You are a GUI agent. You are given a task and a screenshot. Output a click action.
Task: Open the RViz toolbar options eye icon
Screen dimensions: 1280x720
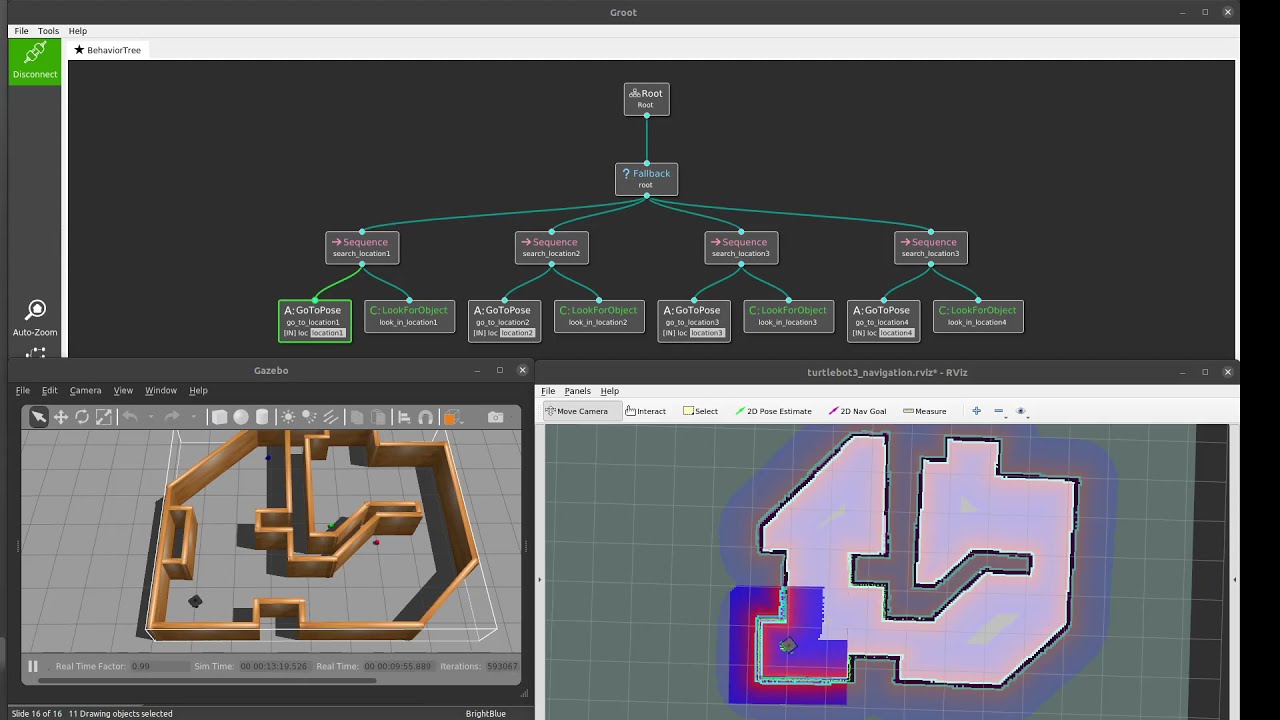tap(1021, 411)
